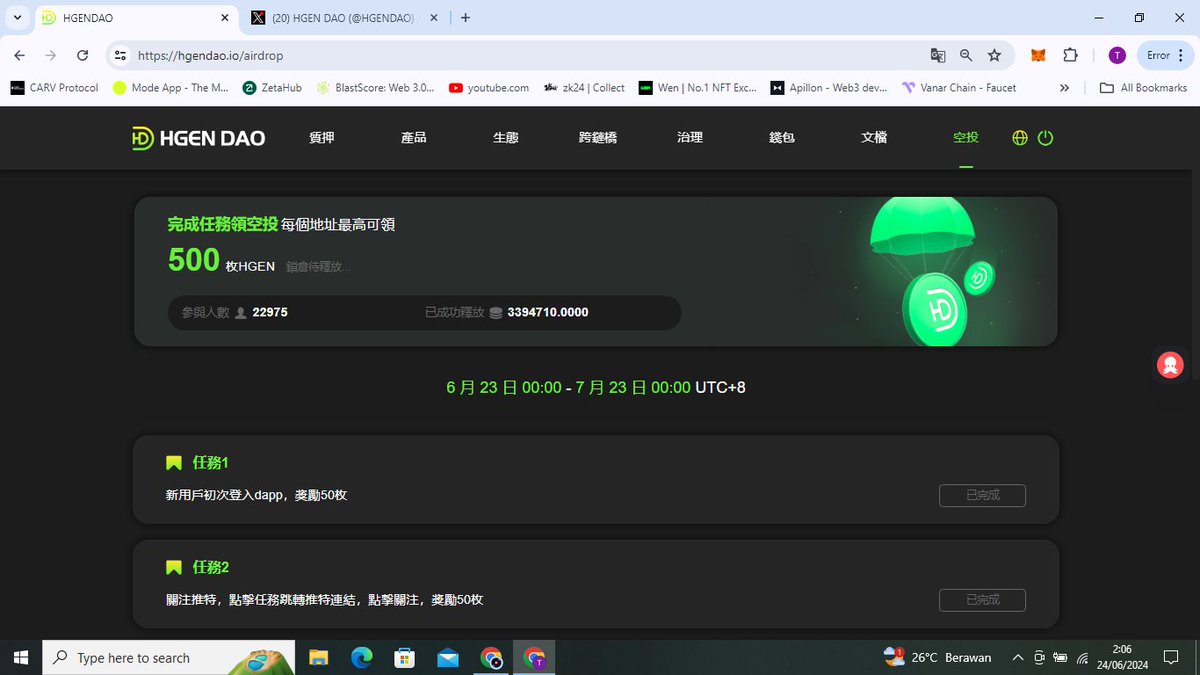The width and height of the screenshot is (1200, 675).
Task: Open the All Bookmarks folder
Action: 1143,88
